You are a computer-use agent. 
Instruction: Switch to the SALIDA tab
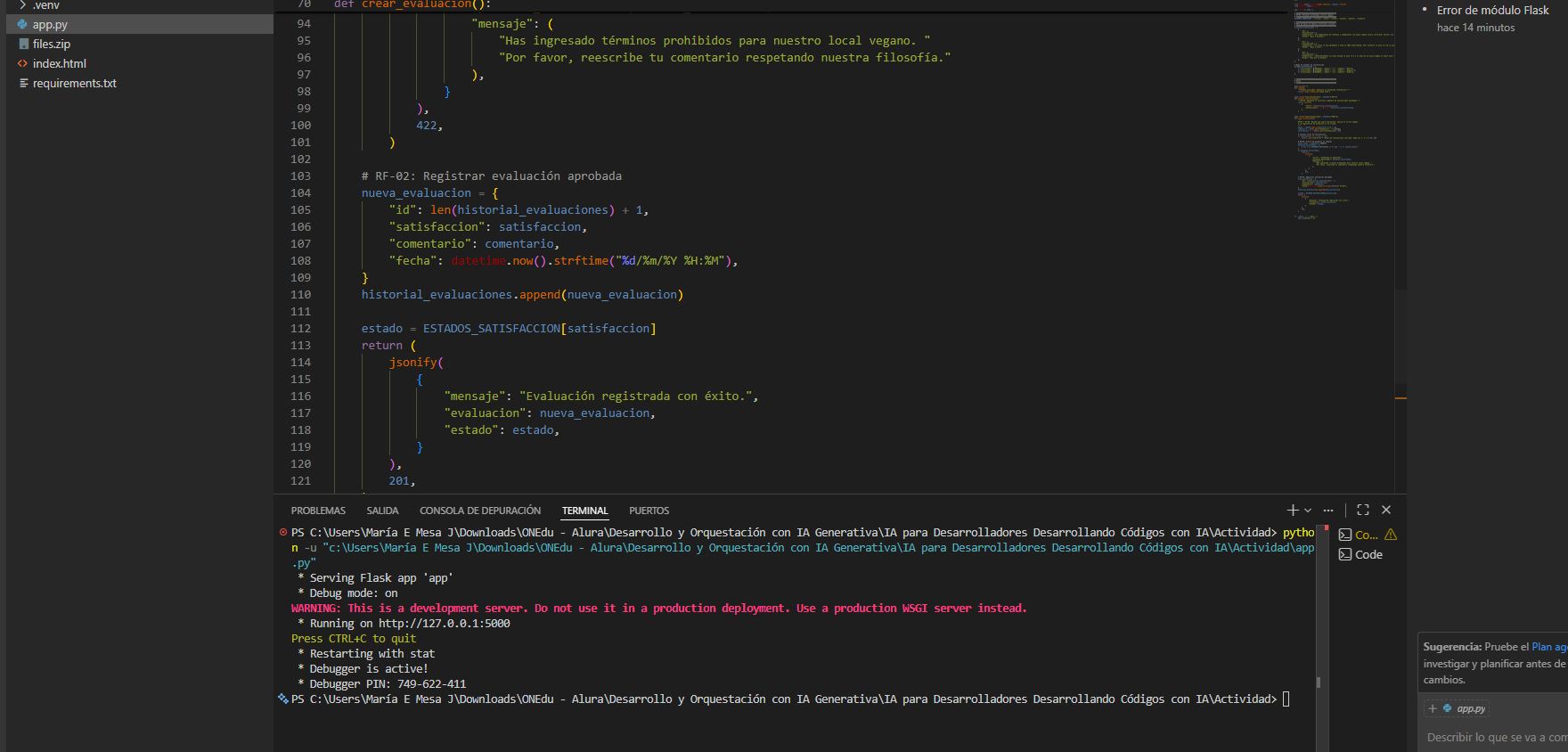tap(382, 511)
